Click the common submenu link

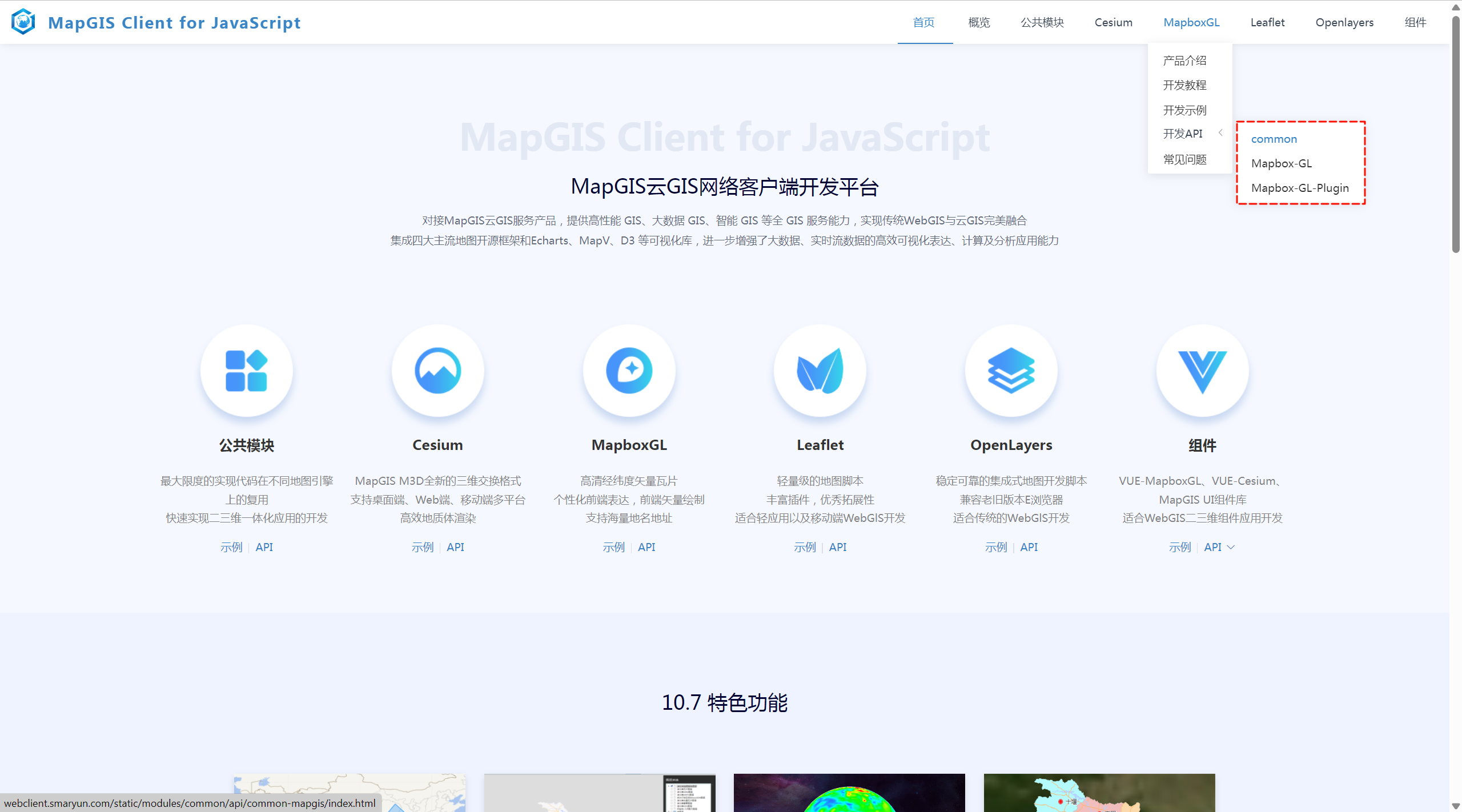pyautogui.click(x=1274, y=139)
